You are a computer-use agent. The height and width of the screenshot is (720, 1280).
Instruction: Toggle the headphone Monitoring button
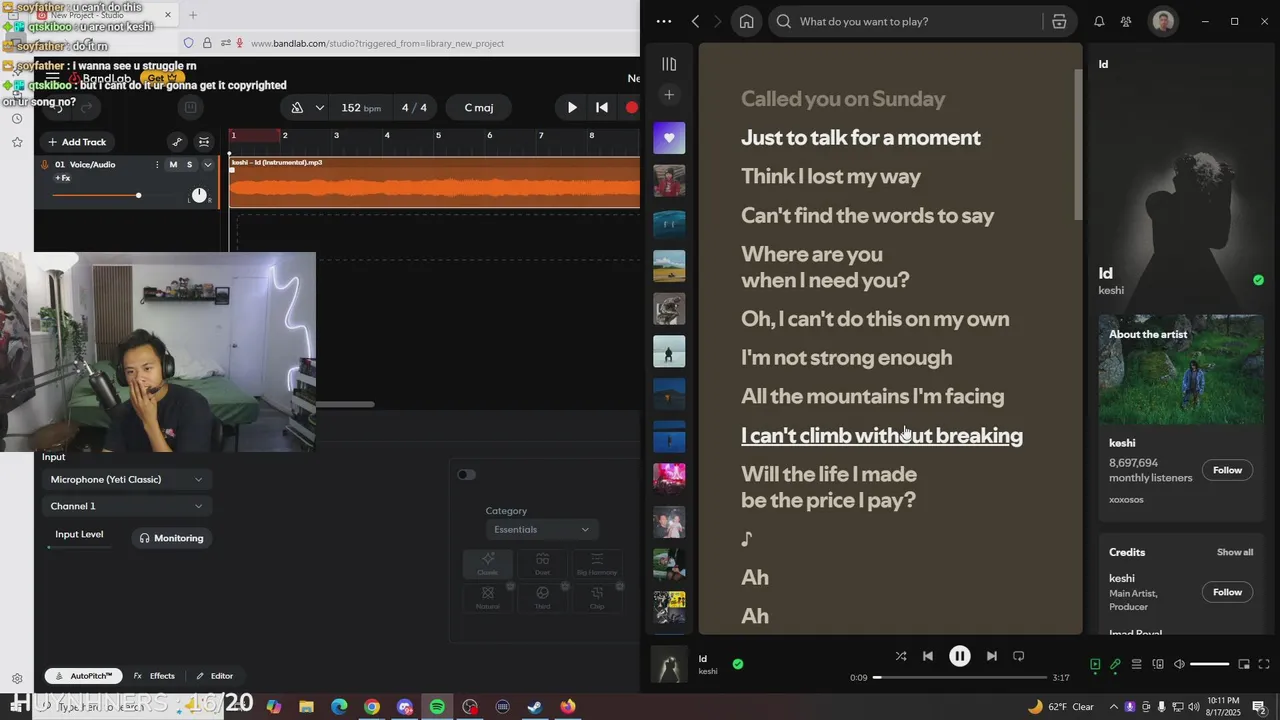click(171, 538)
